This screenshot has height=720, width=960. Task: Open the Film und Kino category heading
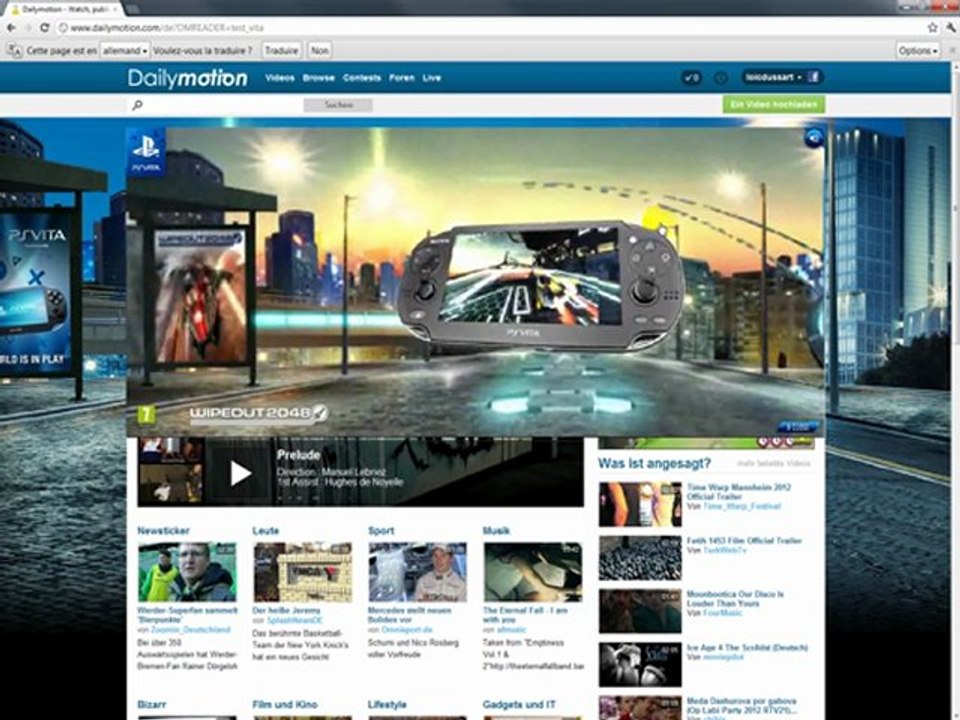pos(285,705)
